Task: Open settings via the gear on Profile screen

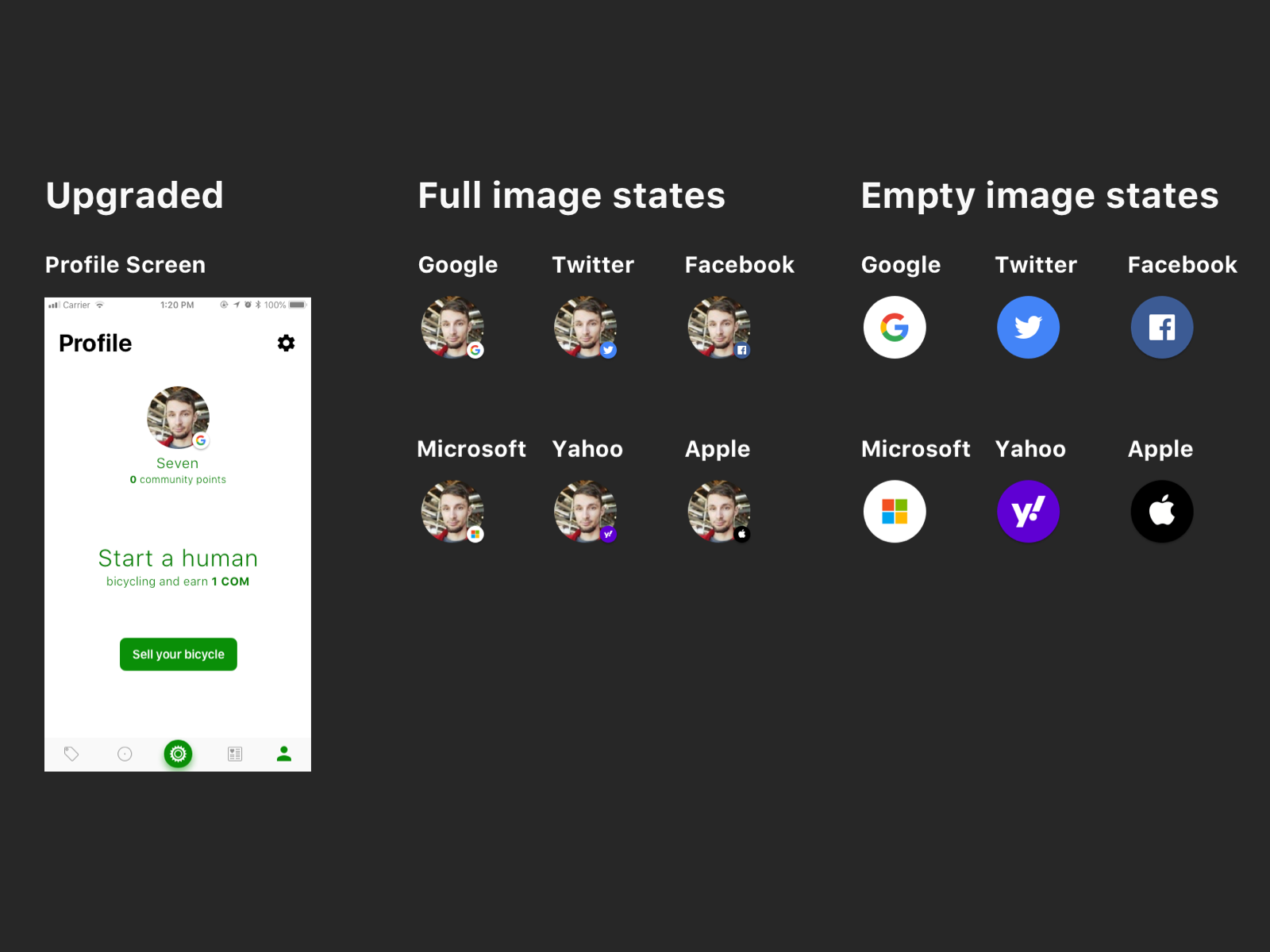Action: tap(286, 344)
